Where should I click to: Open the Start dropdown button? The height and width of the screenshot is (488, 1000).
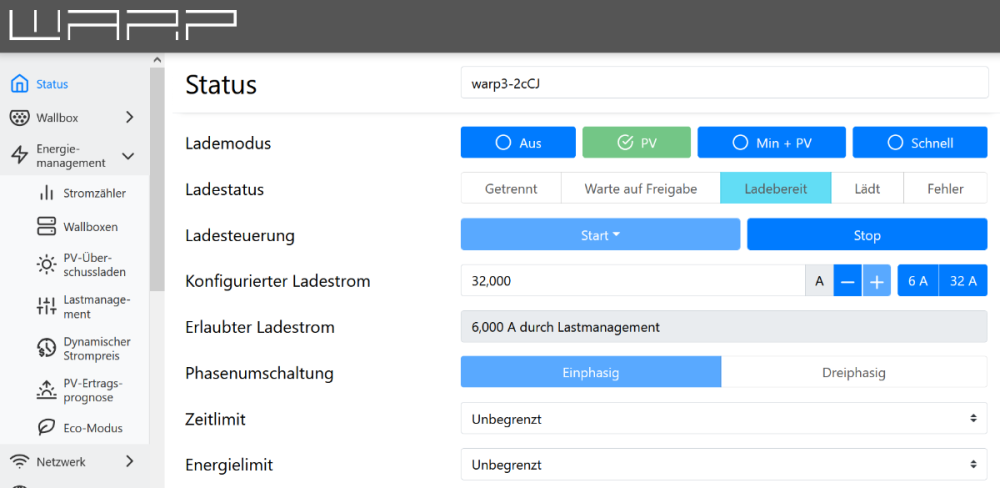point(599,236)
